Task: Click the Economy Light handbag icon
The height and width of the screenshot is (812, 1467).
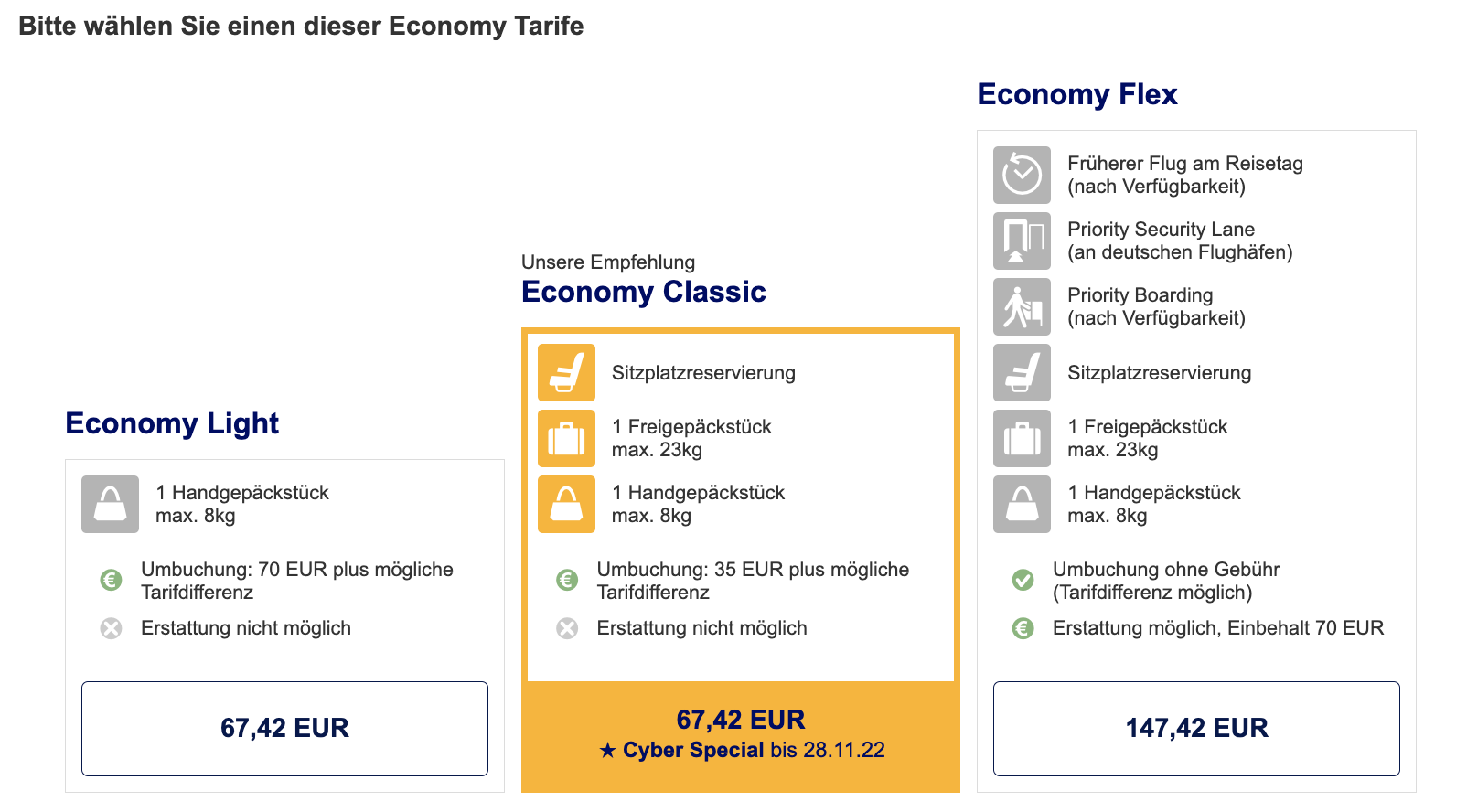Action: (x=110, y=504)
